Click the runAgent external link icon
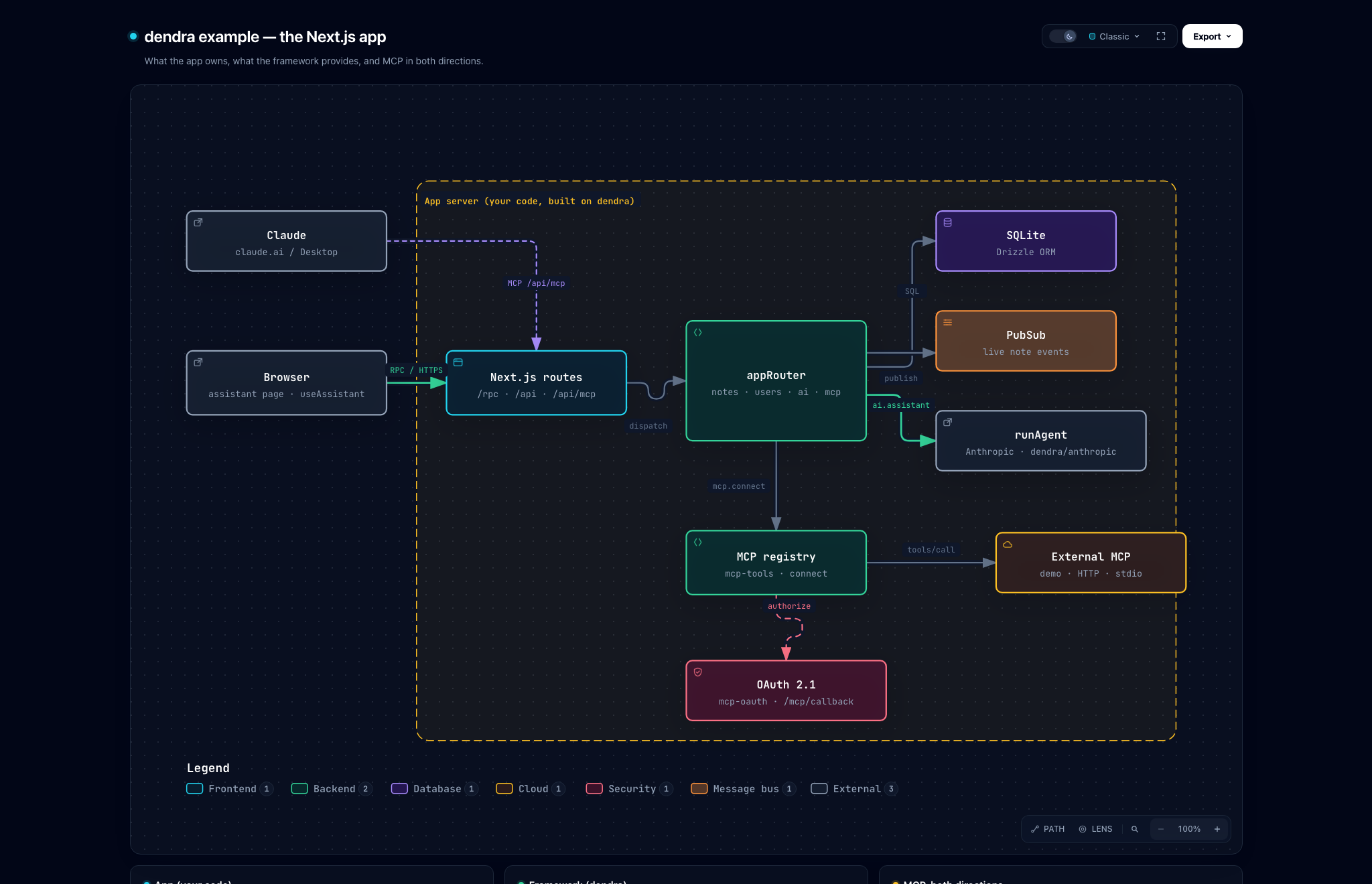The height and width of the screenshot is (884, 1372). coord(948,422)
